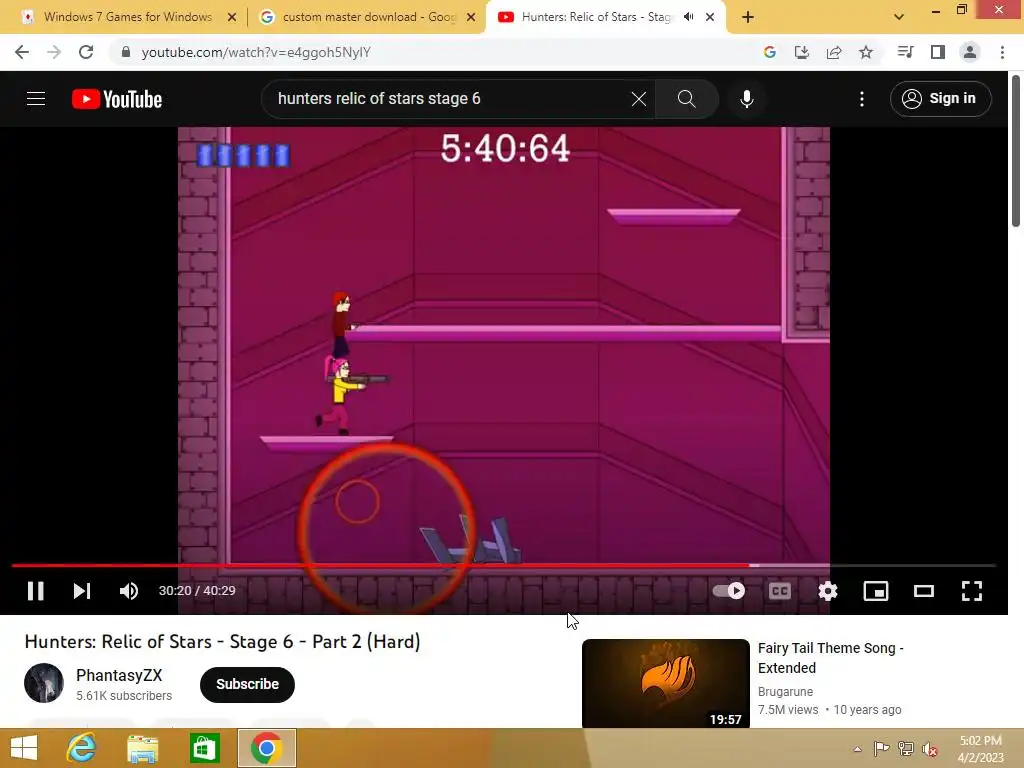1024x768 pixels.
Task: Click the Google icon in address bar
Action: (x=769, y=52)
